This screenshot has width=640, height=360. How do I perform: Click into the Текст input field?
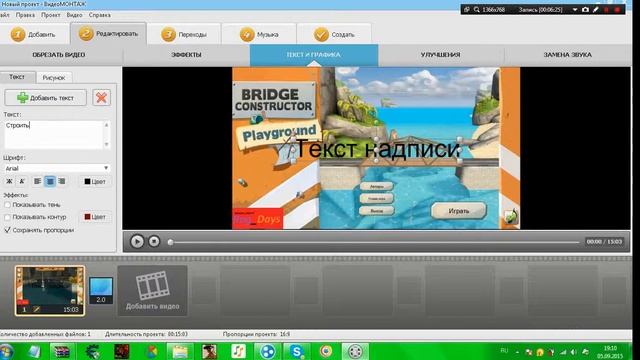(x=54, y=135)
